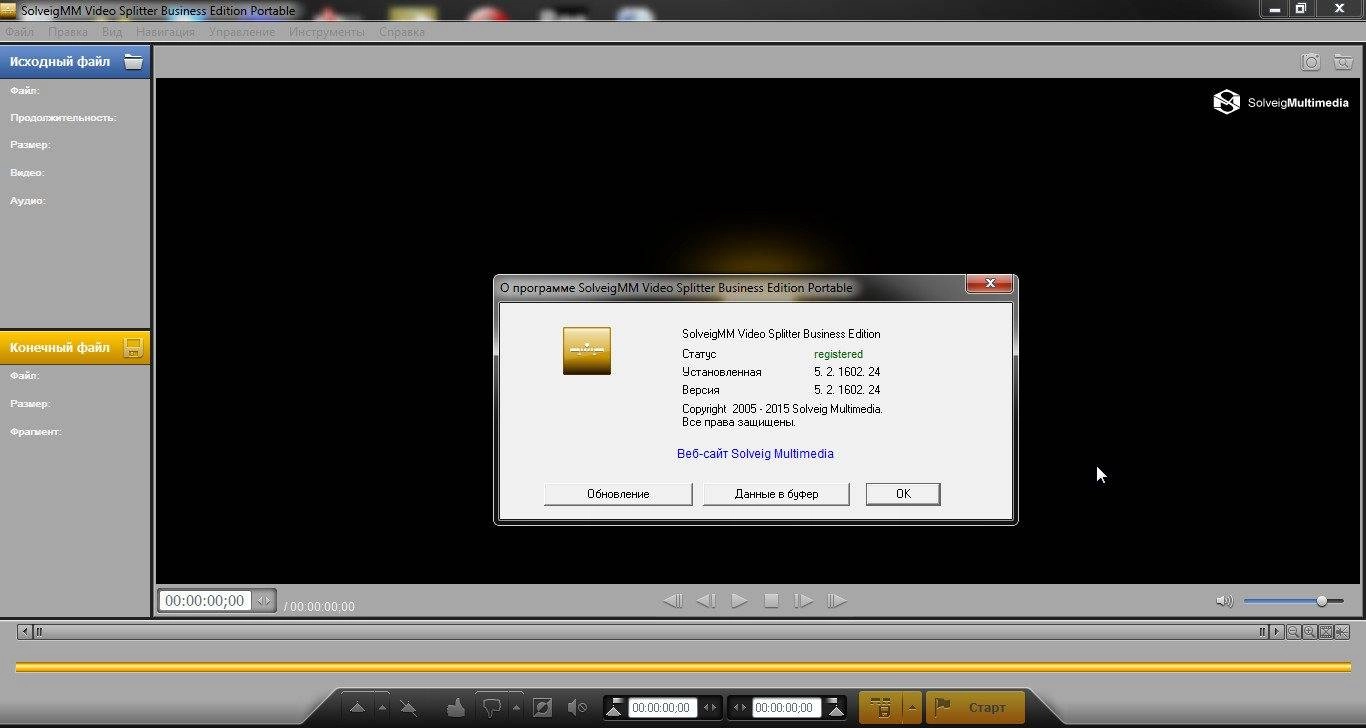Open source file folder icon
The image size is (1366, 728).
click(133, 61)
